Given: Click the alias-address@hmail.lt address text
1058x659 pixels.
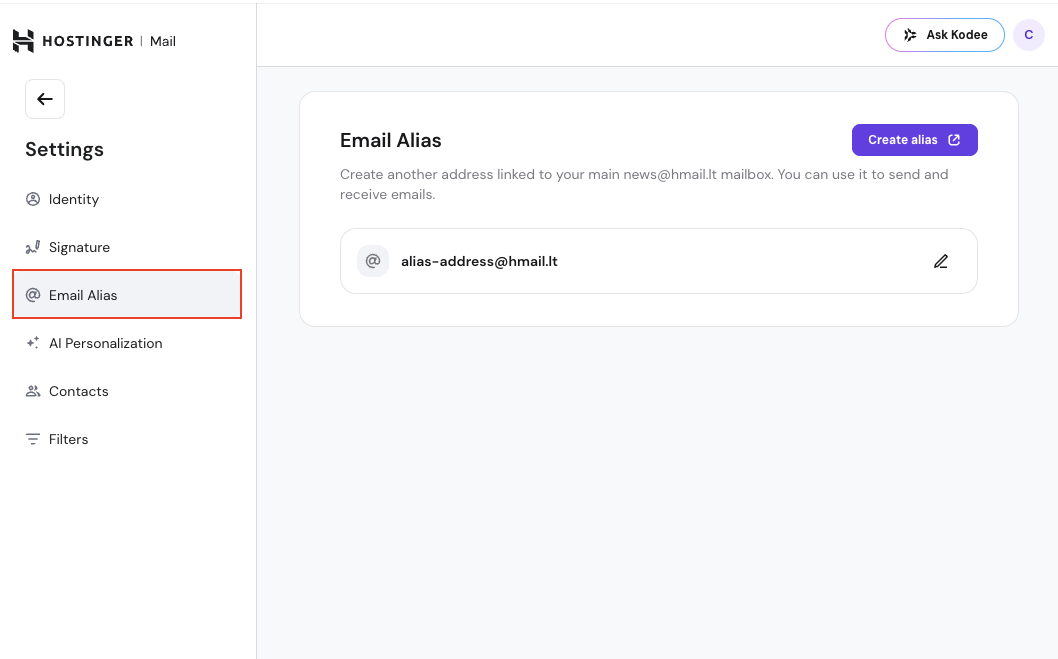Looking at the screenshot, I should point(479,261).
